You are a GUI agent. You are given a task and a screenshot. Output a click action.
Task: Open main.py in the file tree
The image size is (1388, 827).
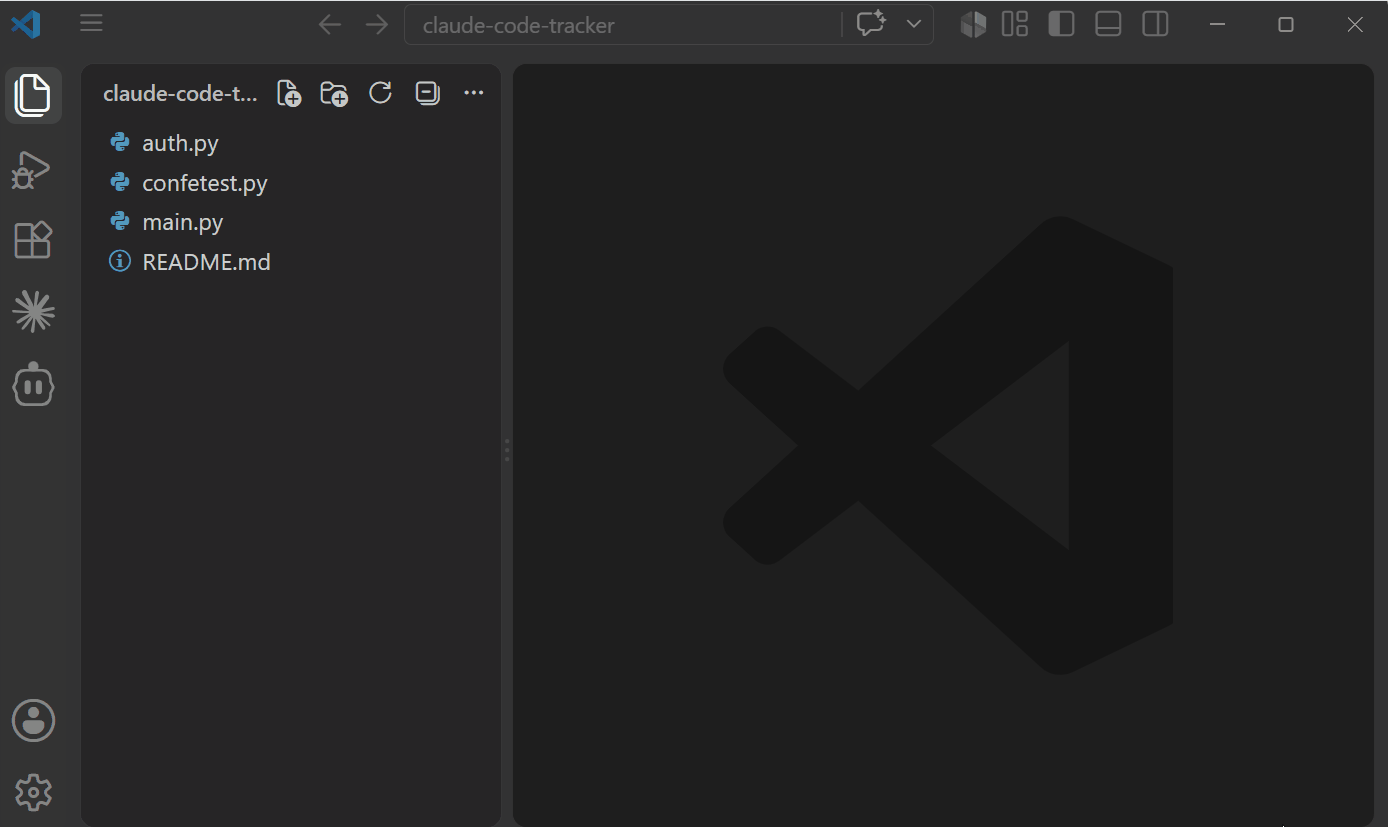(290, 222)
